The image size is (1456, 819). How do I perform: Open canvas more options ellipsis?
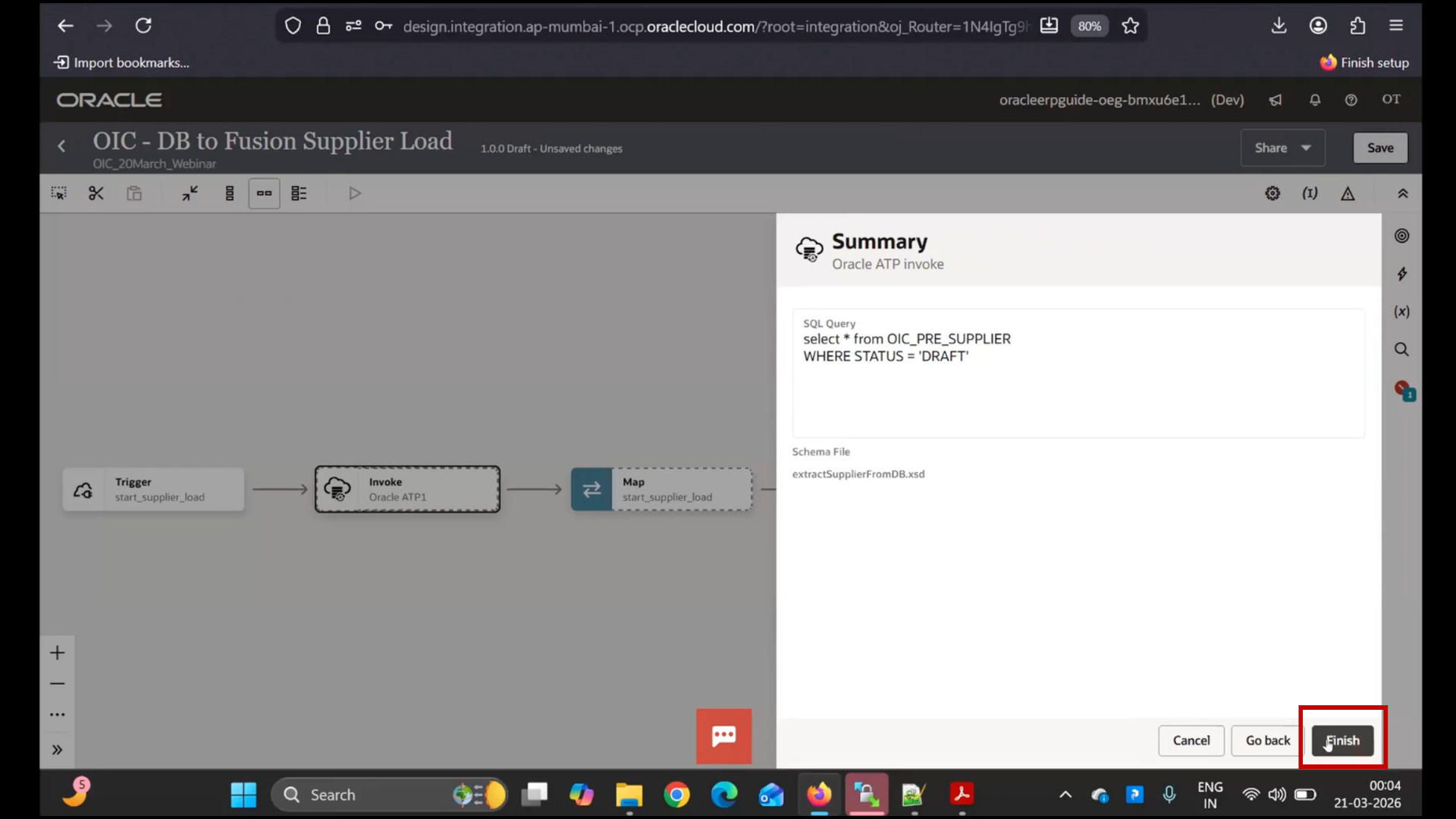[x=57, y=714]
